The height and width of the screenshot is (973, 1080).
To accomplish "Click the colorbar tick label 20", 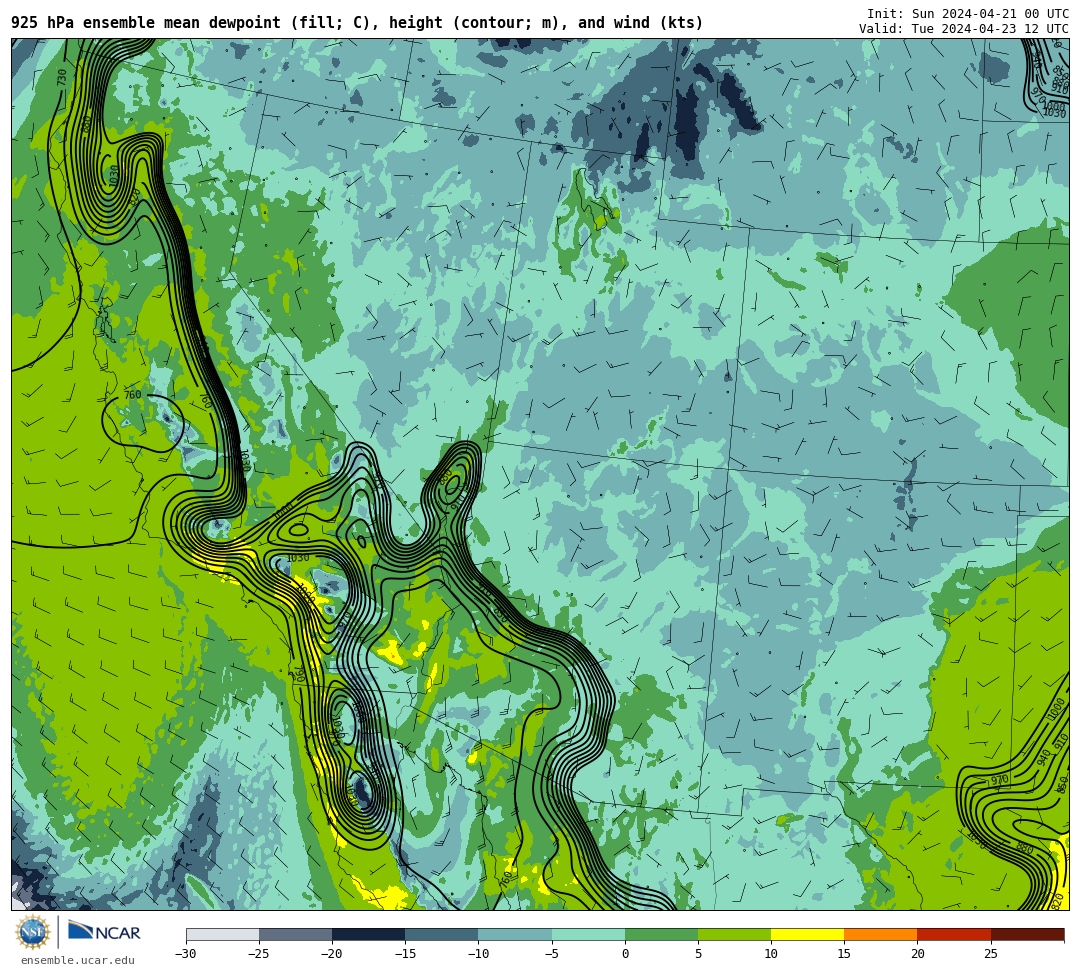I will pos(917,954).
